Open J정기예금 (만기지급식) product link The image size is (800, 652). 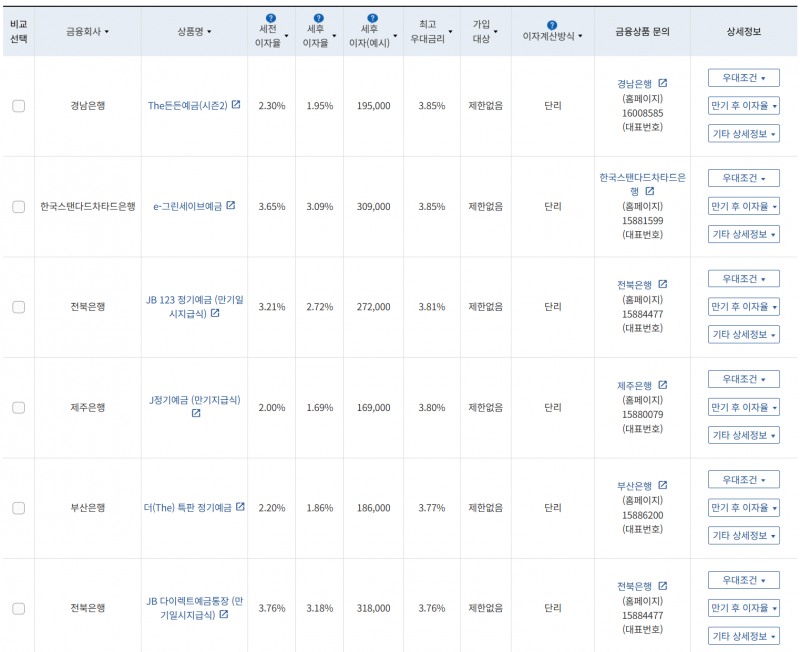tap(194, 400)
